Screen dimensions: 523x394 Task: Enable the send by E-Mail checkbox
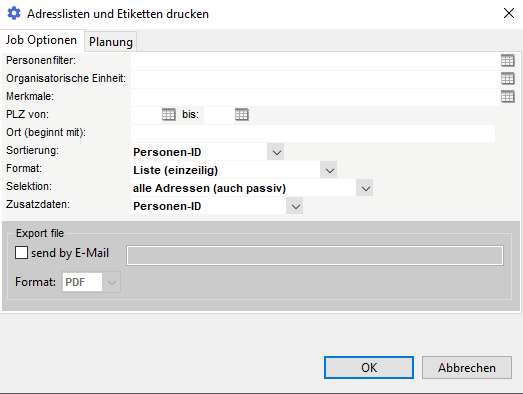pos(21,253)
